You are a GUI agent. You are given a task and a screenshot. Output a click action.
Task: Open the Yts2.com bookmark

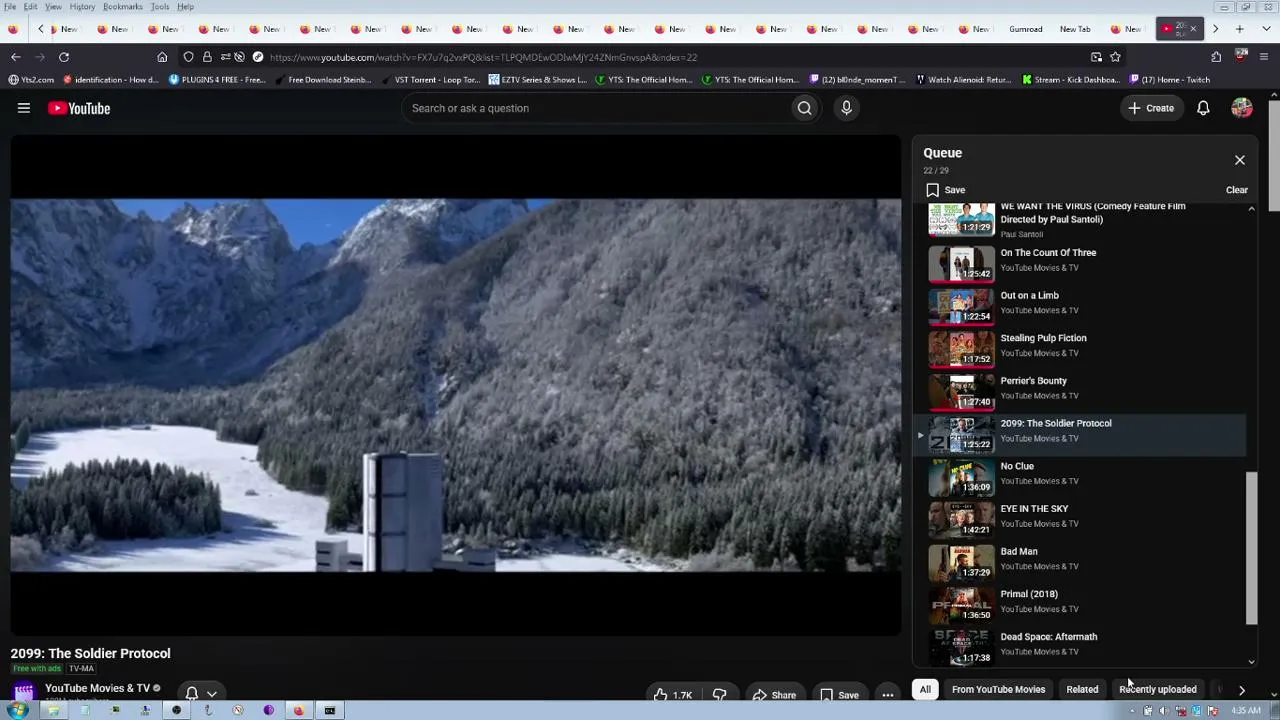pyautogui.click(x=31, y=80)
